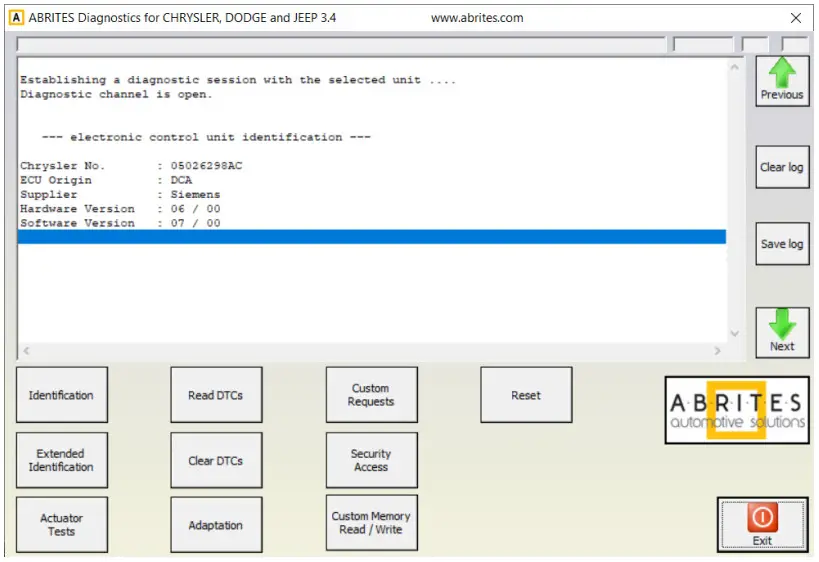
Task: Click the ABRITES automotive solutions logo
Action: coord(737,410)
